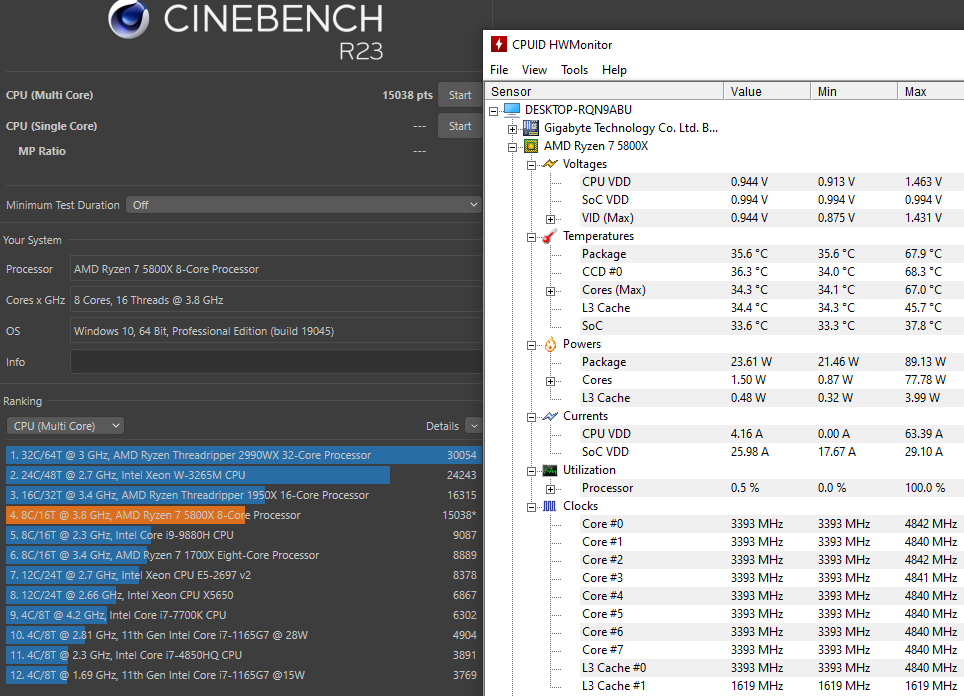Select the i7-1165G7 @ 28W ranking row
Screen dimensions: 964x696
click(x=243, y=635)
